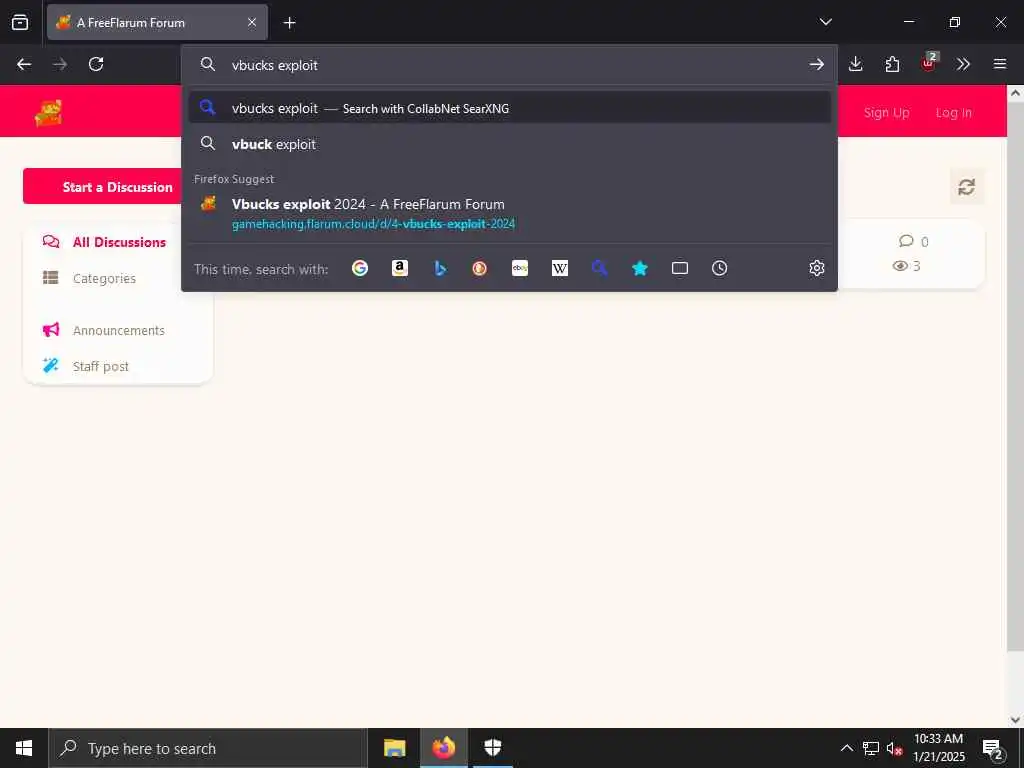Screen dimensions: 1024x768
Task: Search bookmarks with star icon
Action: click(640, 268)
